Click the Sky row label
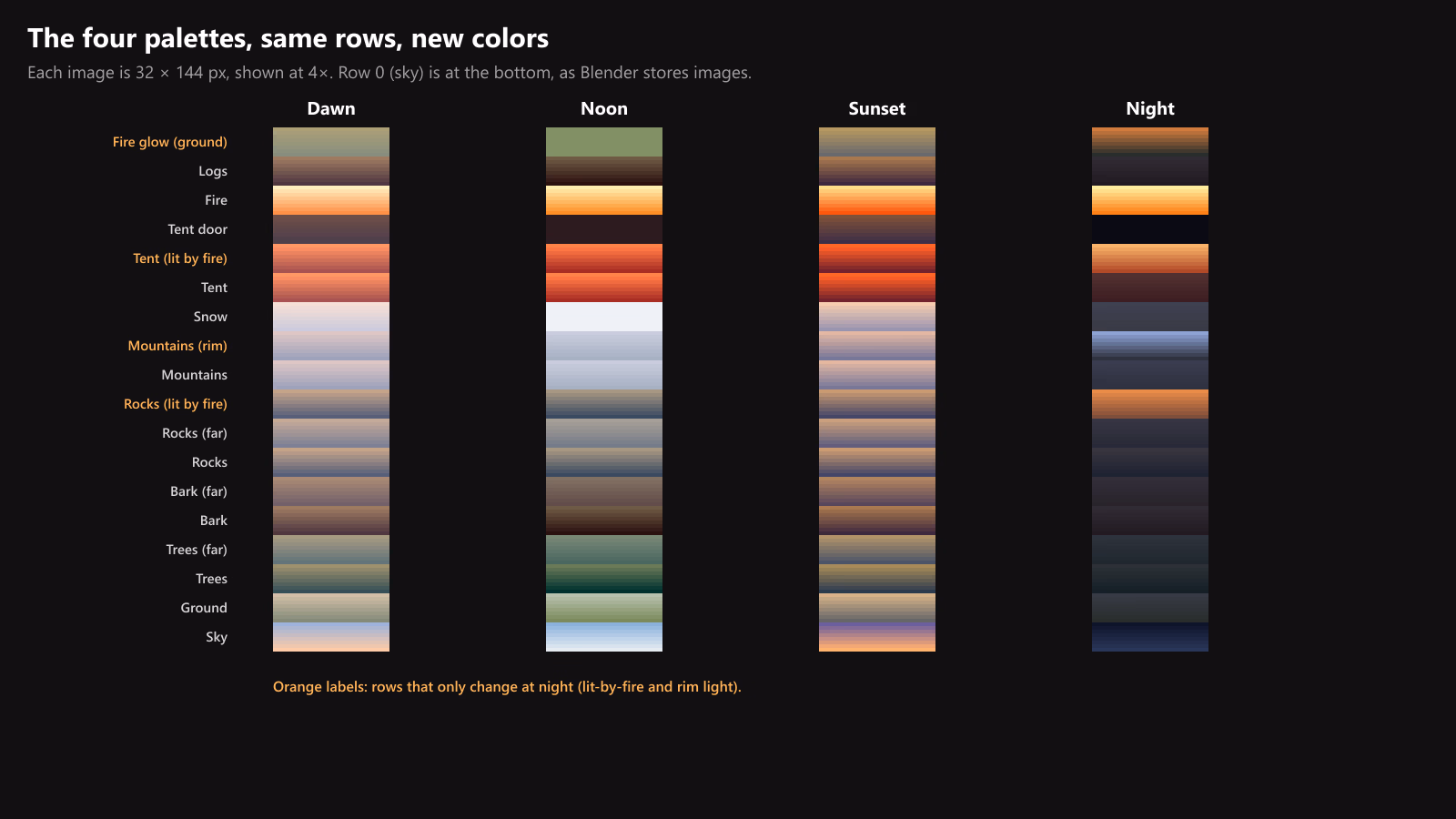Screen dimensions: 1456x819 217,637
